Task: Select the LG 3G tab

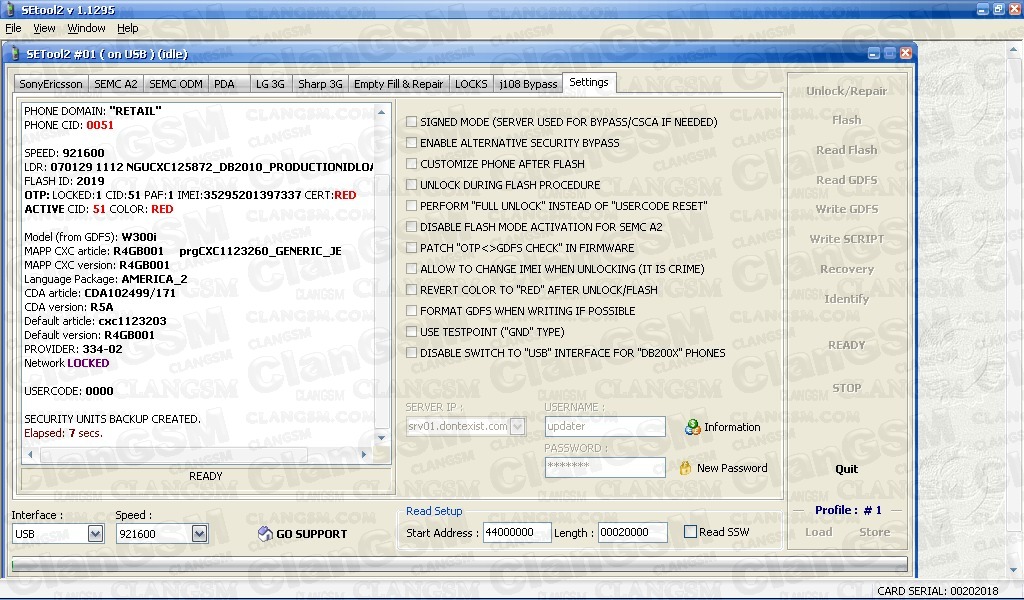Action: coord(270,84)
